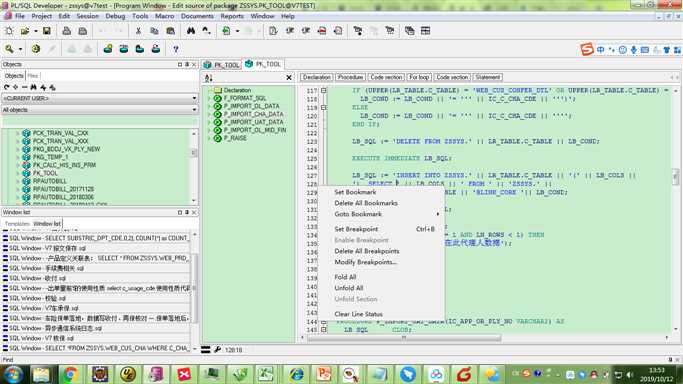Open the Goto Bookmark submenu
Screen dimensions: 683x384
[381, 214]
